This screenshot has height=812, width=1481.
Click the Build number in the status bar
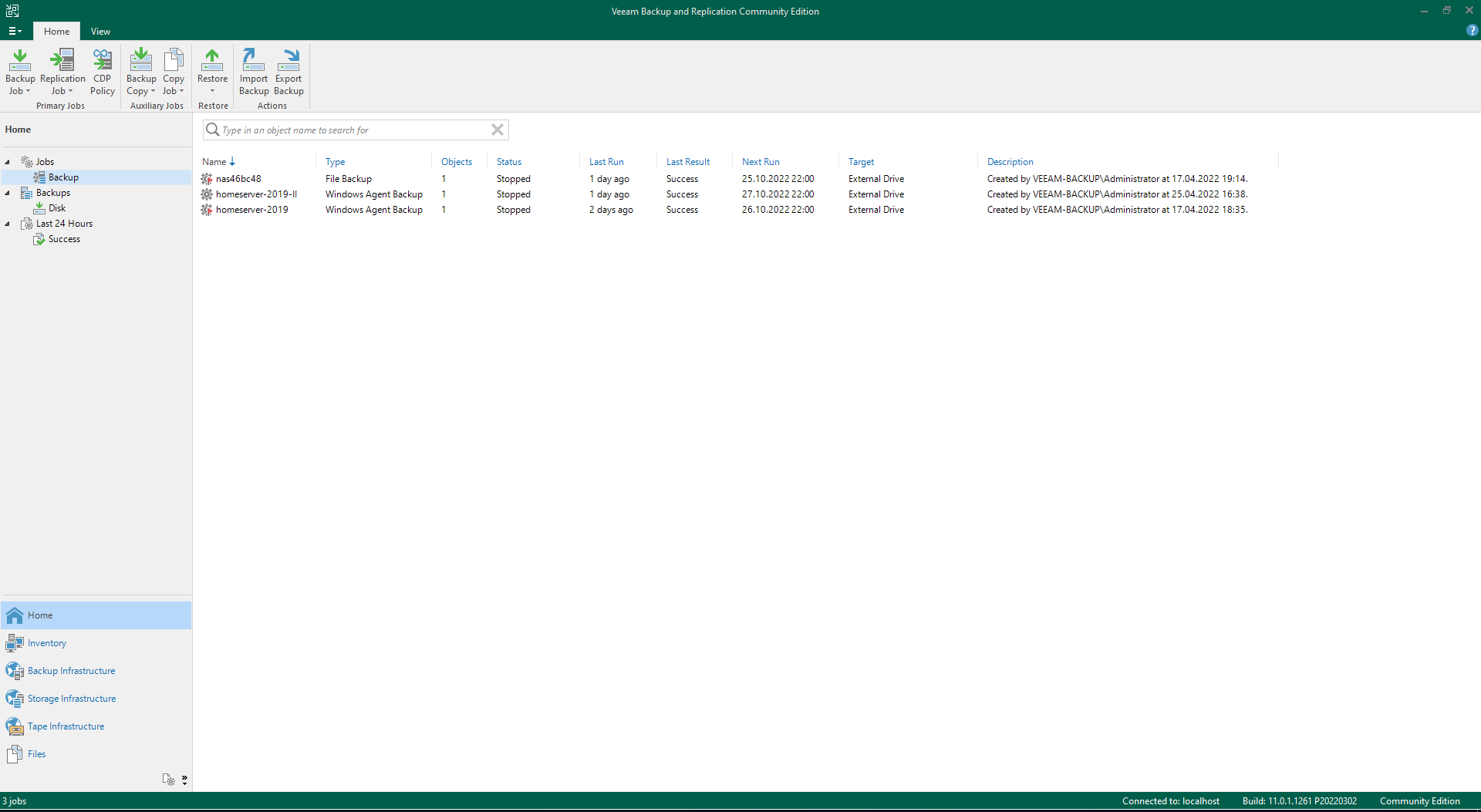click(x=1299, y=801)
